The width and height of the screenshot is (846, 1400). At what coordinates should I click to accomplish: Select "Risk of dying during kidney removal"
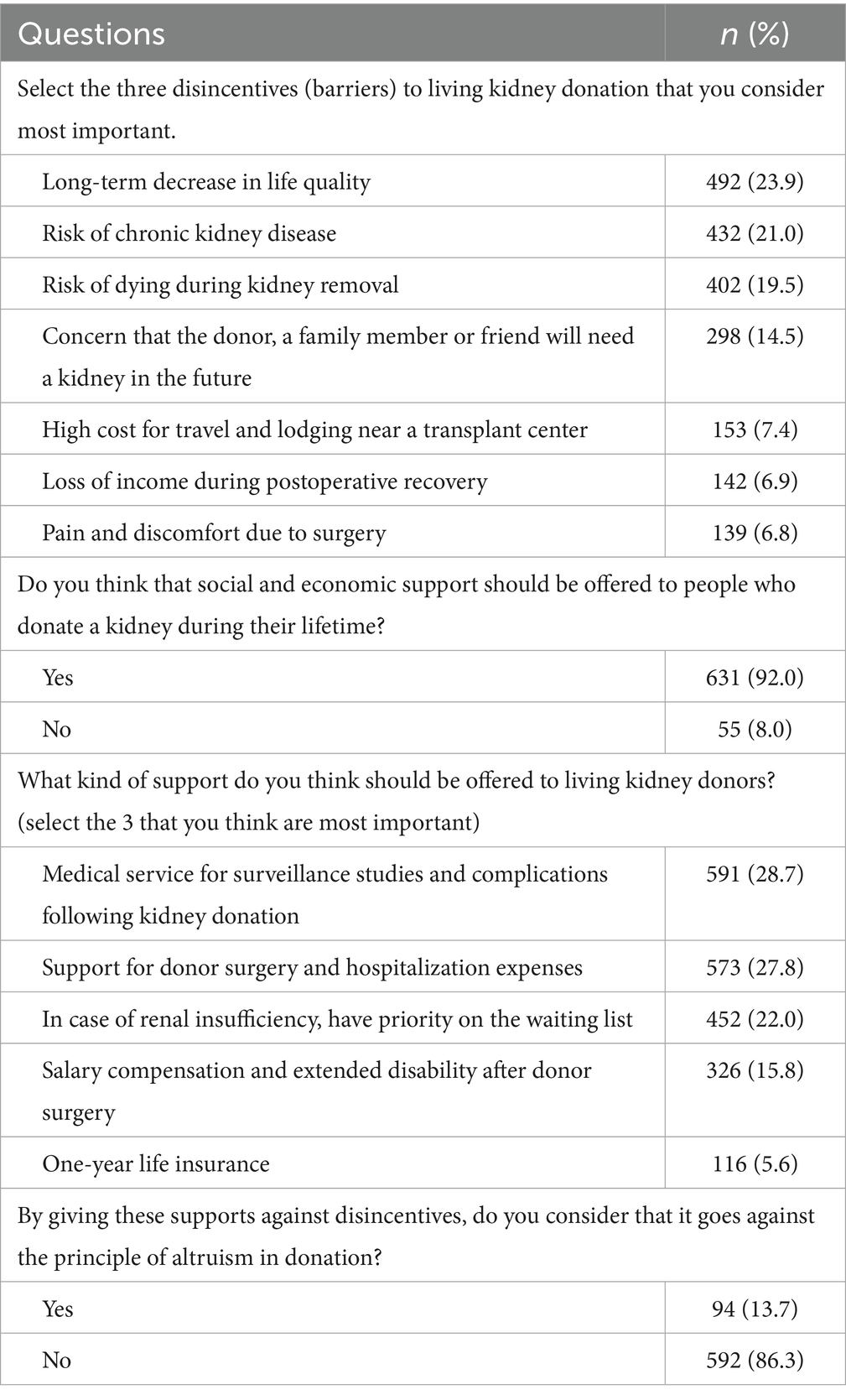pyautogui.click(x=221, y=285)
